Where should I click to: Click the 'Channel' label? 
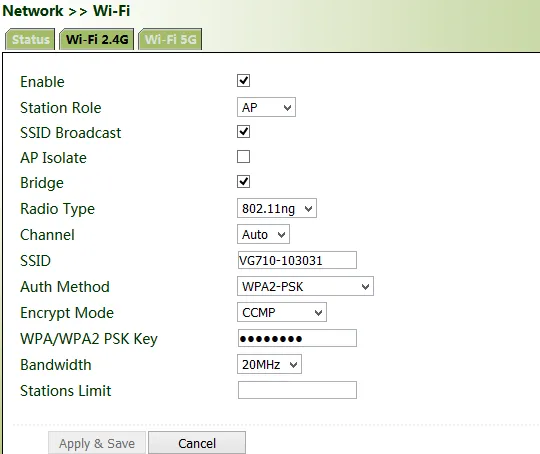[x=47, y=235]
